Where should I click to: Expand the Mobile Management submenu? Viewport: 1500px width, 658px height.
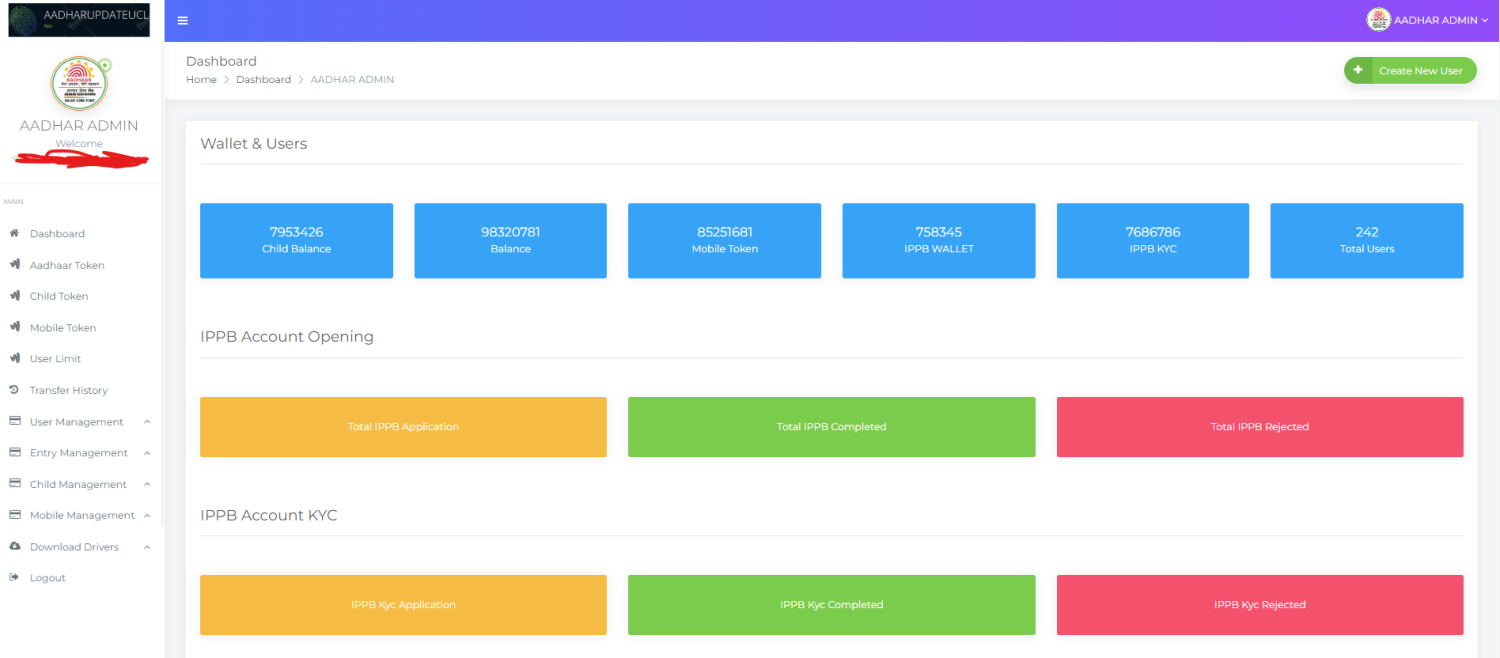pyautogui.click(x=147, y=516)
